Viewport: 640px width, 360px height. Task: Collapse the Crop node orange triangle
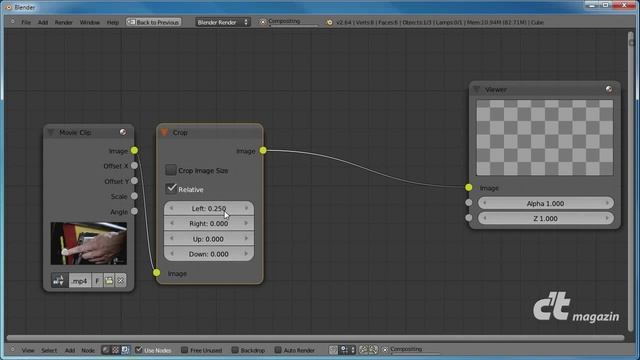click(x=164, y=133)
